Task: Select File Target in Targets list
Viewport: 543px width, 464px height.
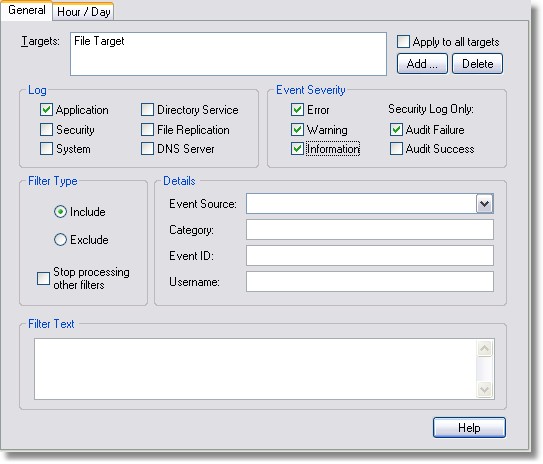Action: 99,41
